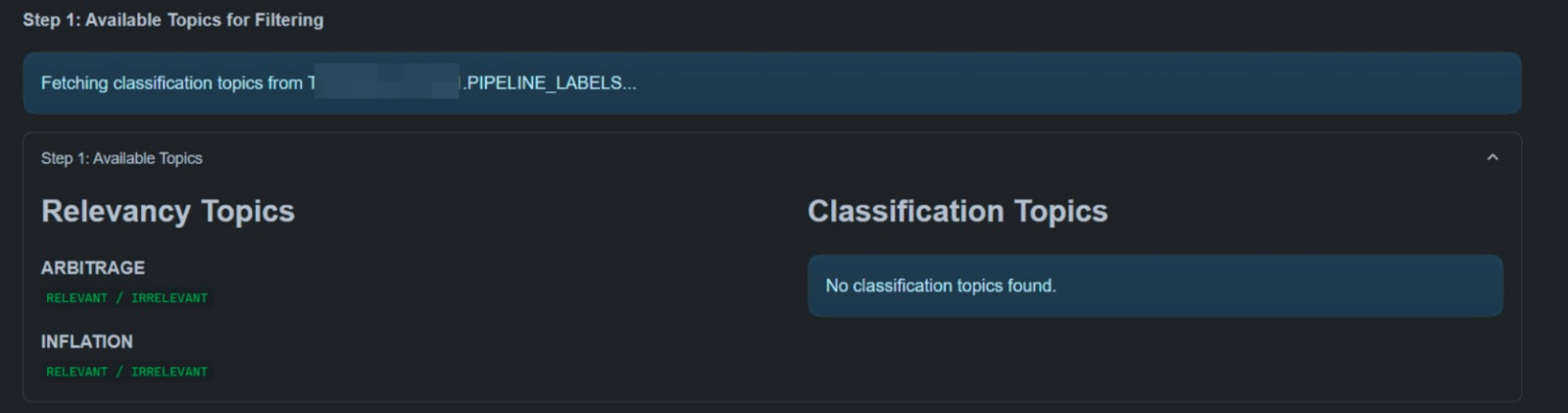Select the ARBITRAGE topic label
This screenshot has width=1568, height=413.
click(x=93, y=268)
